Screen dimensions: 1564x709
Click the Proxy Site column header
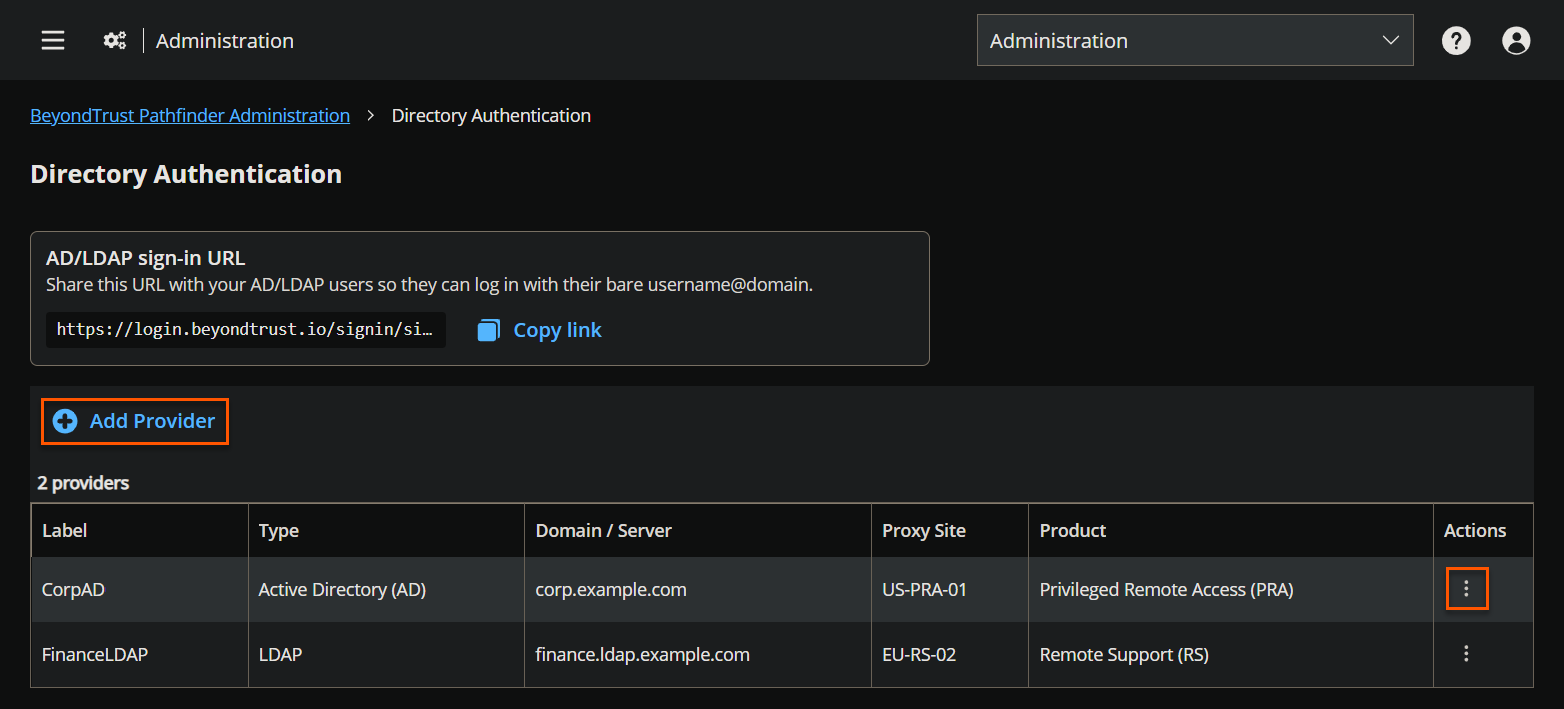950,531
